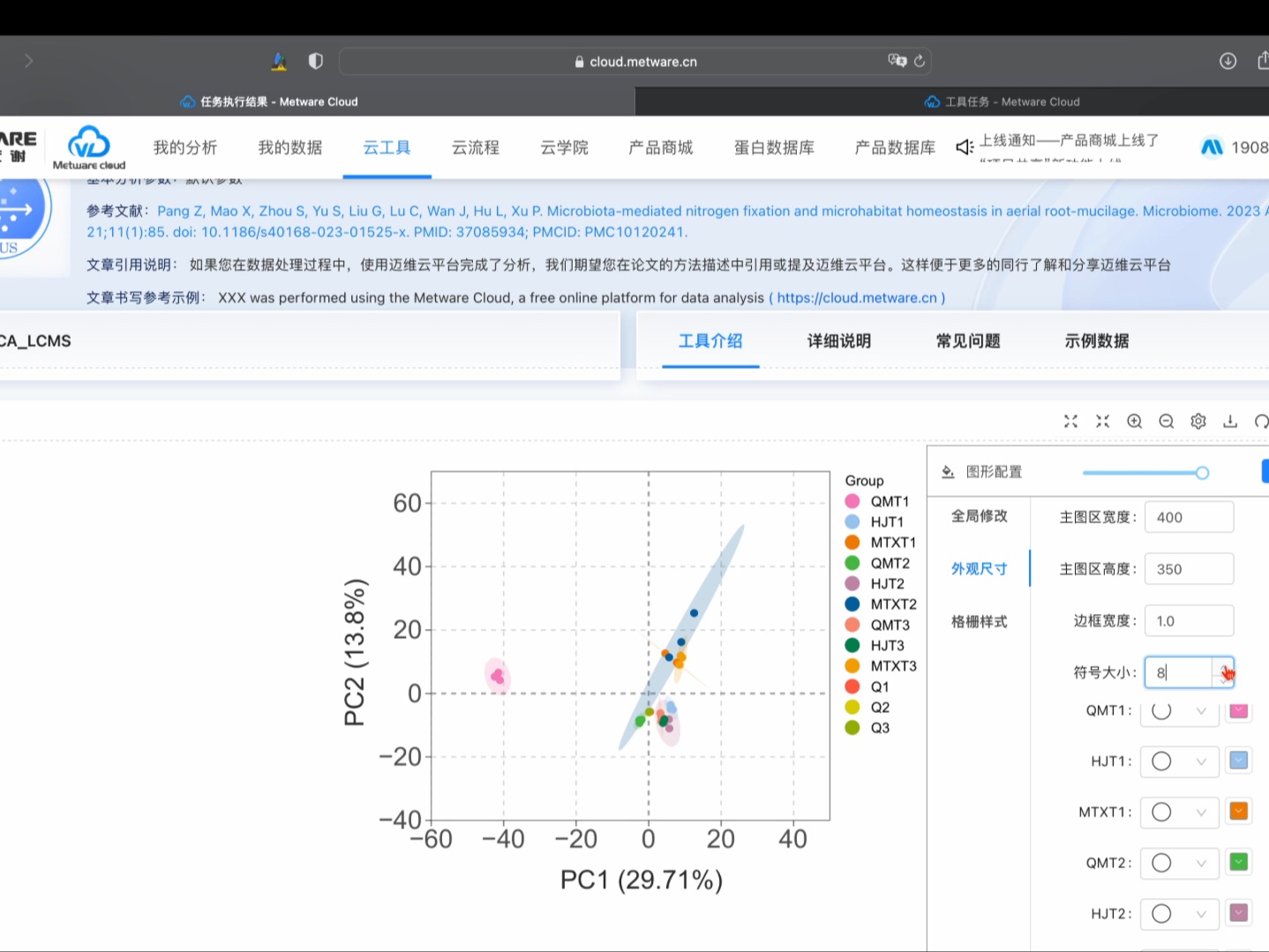Open the 云流程 menu
The image size is (1269, 952).
[x=476, y=147]
